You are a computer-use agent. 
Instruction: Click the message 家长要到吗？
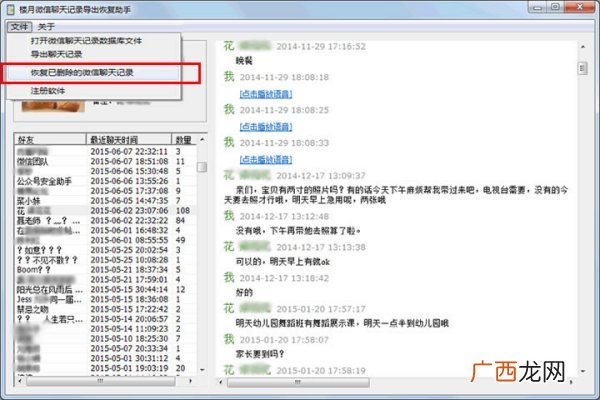pyautogui.click(x=260, y=354)
